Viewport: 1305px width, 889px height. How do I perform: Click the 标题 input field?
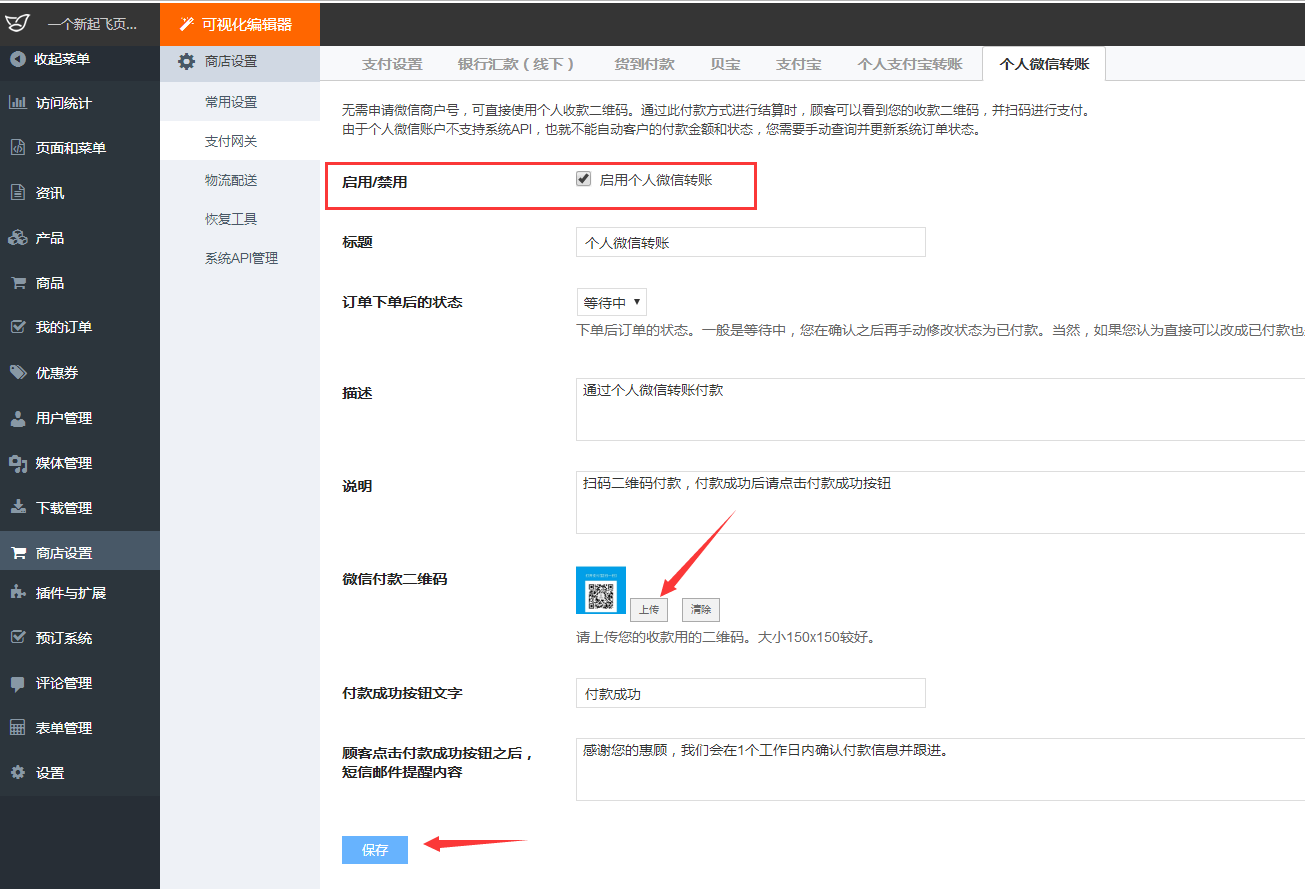751,242
